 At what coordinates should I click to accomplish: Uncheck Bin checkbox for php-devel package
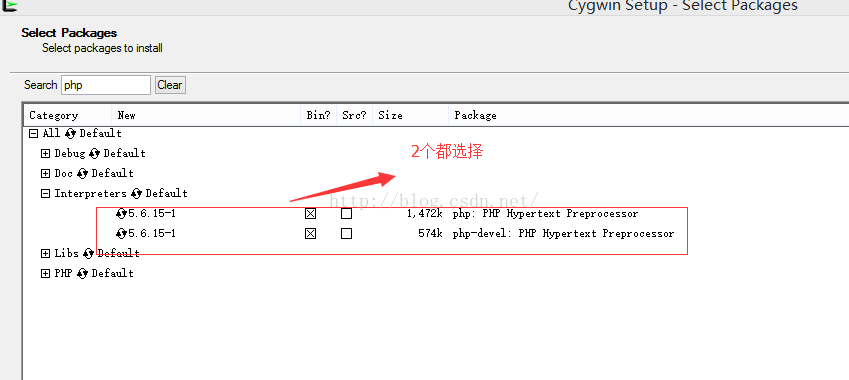[x=310, y=234]
